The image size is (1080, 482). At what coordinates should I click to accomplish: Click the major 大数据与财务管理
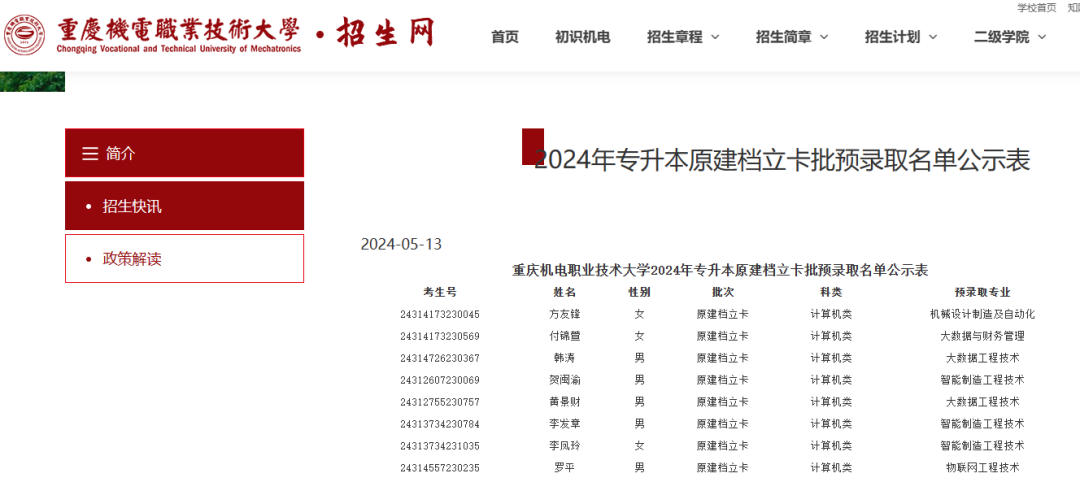[982, 337]
